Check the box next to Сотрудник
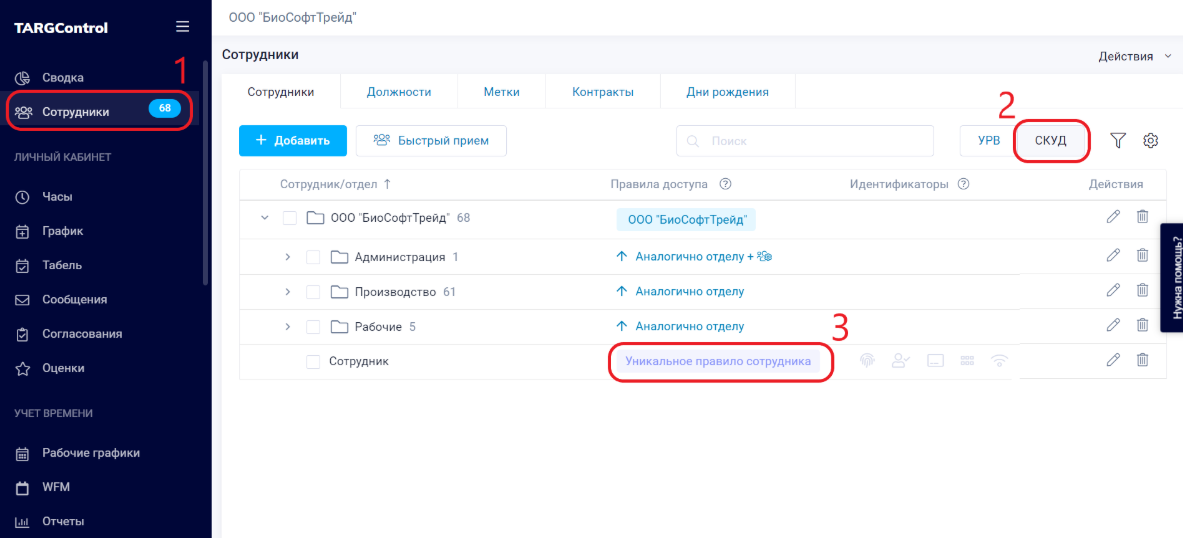Viewport: 1183px width, 538px height. click(x=313, y=362)
